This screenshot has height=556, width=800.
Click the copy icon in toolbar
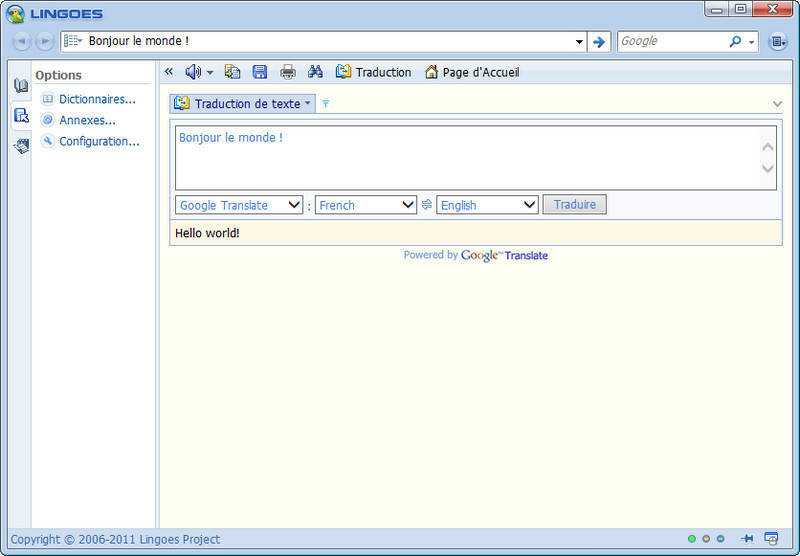(x=232, y=72)
